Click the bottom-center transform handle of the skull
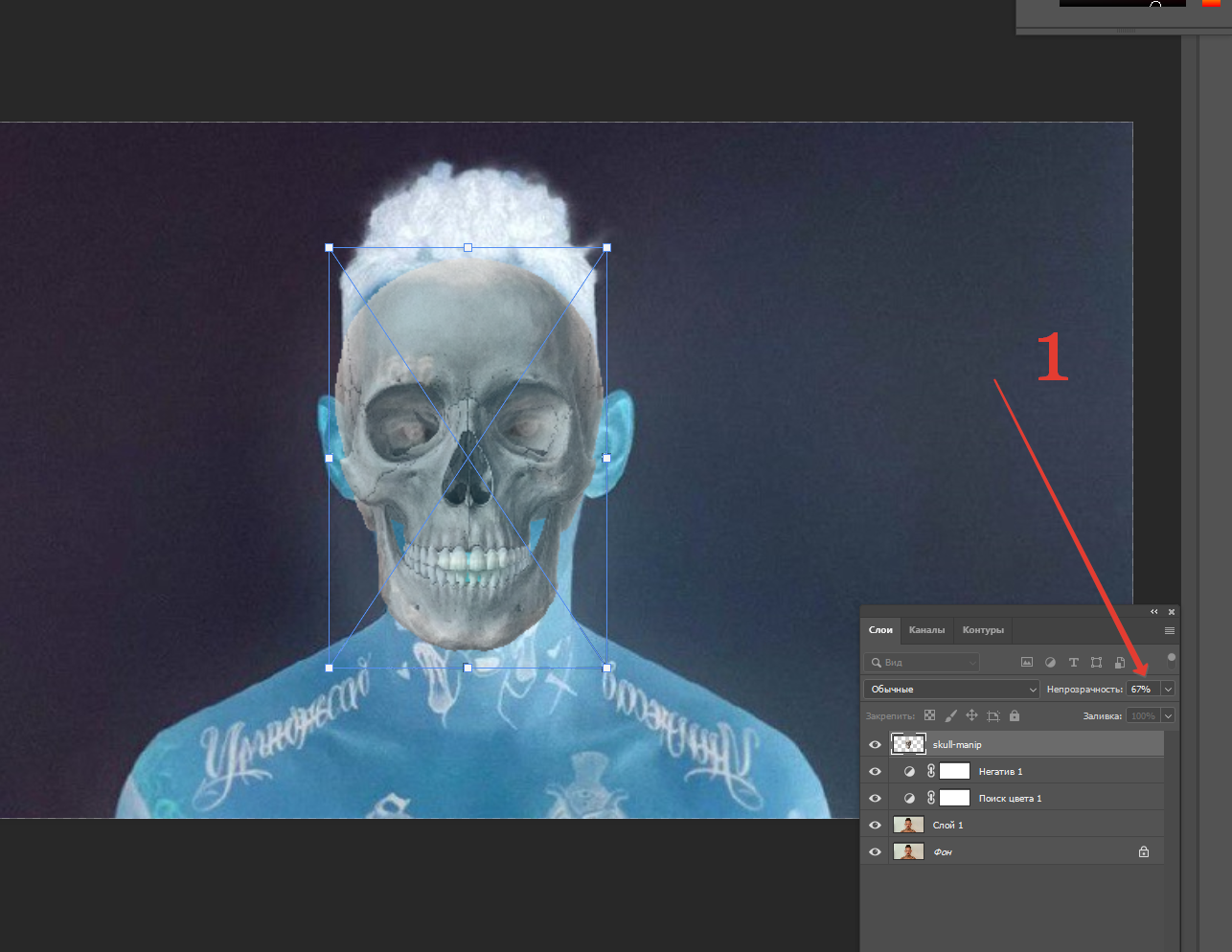1232x952 pixels. tap(468, 668)
